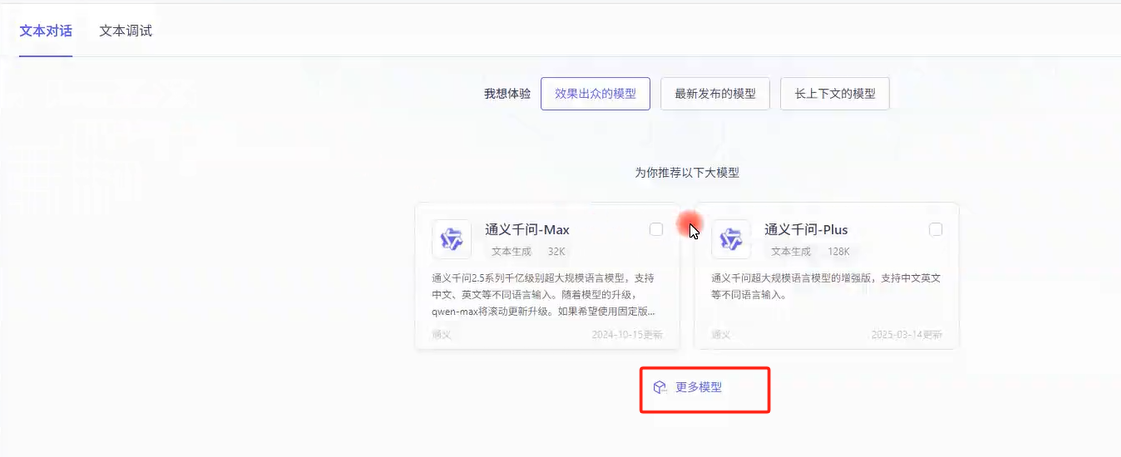Image resolution: width=1121 pixels, height=457 pixels.
Task: Click 文本生成 tag on the Max card
Action: coord(511,252)
